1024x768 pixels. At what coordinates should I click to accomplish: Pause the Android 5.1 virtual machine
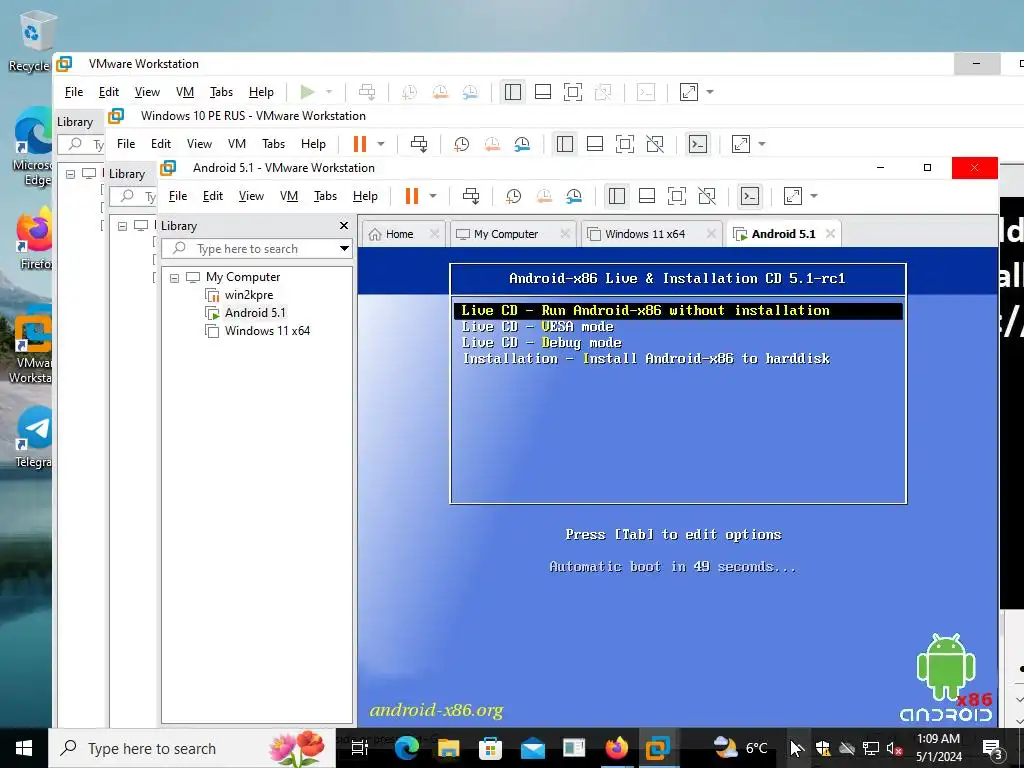(411, 196)
